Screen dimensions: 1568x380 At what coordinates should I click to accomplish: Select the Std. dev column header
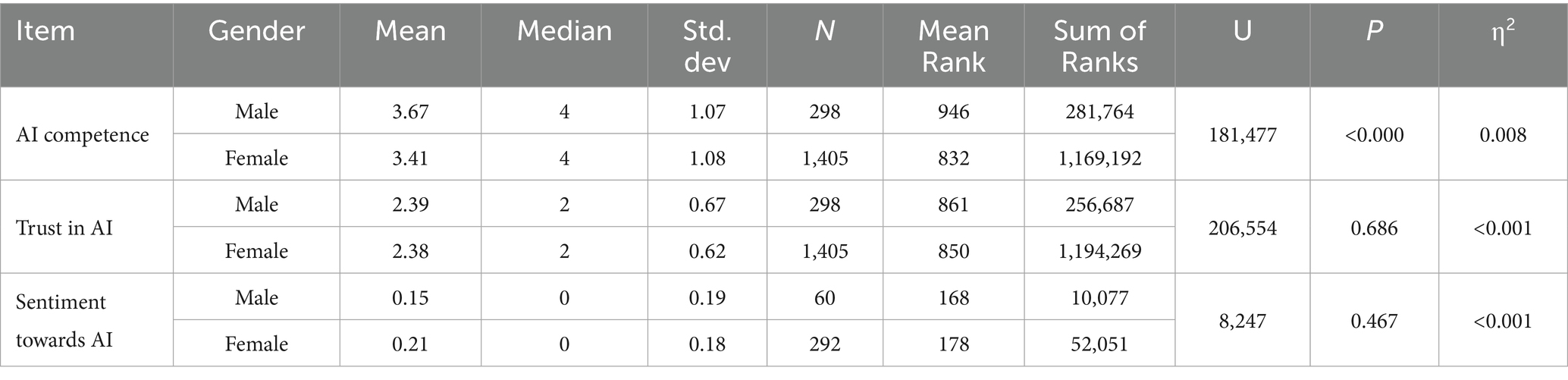[707, 46]
